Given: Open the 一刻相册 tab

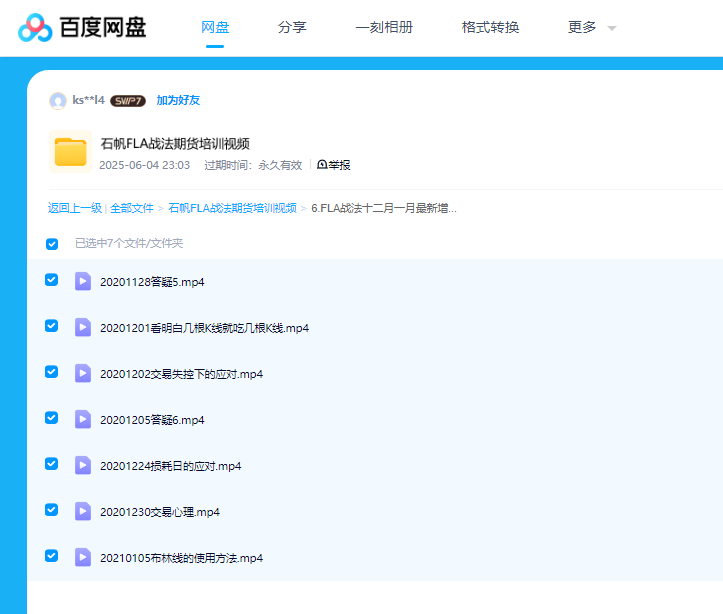Looking at the screenshot, I should tap(384, 28).
